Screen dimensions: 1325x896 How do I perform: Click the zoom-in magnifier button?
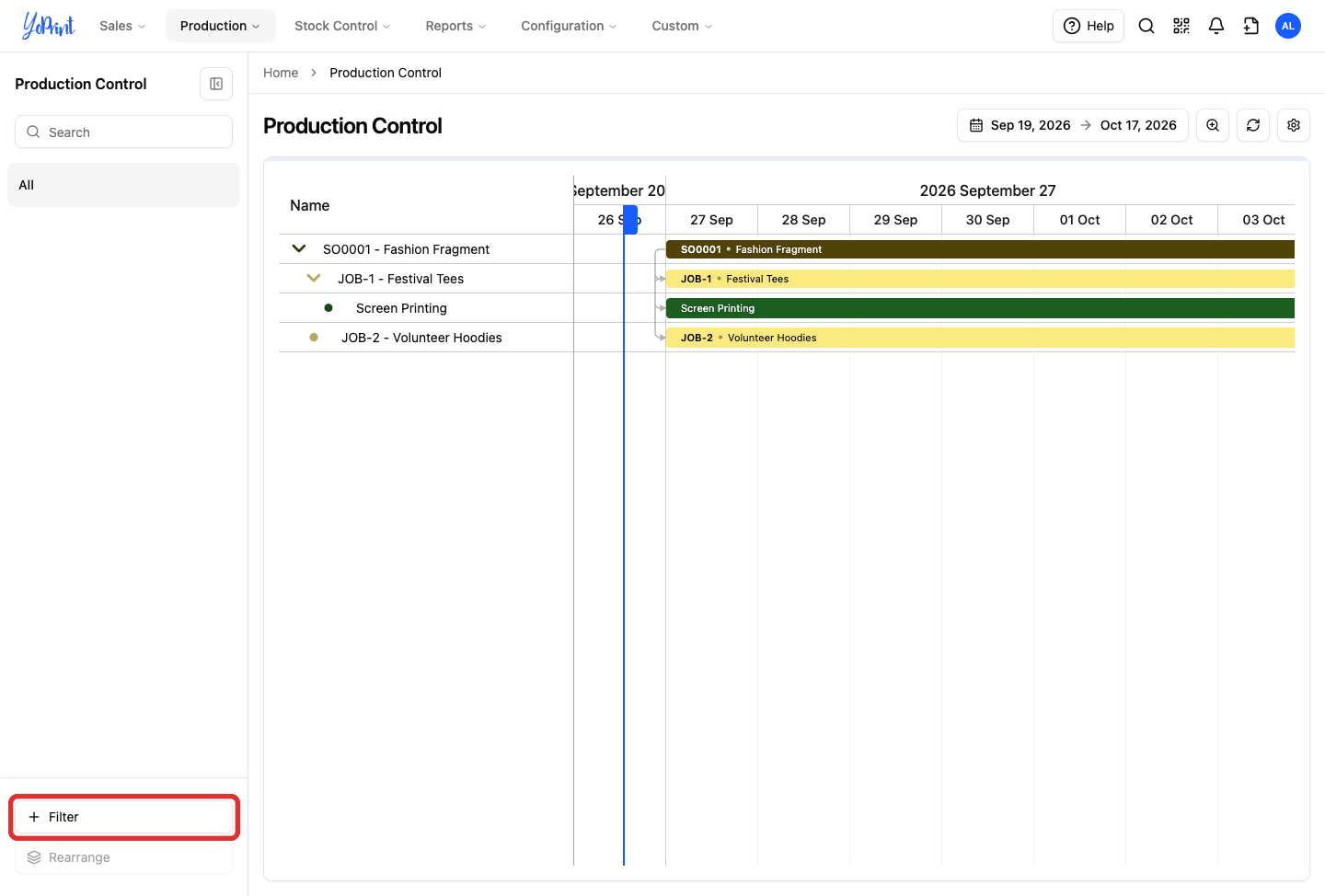[1213, 125]
